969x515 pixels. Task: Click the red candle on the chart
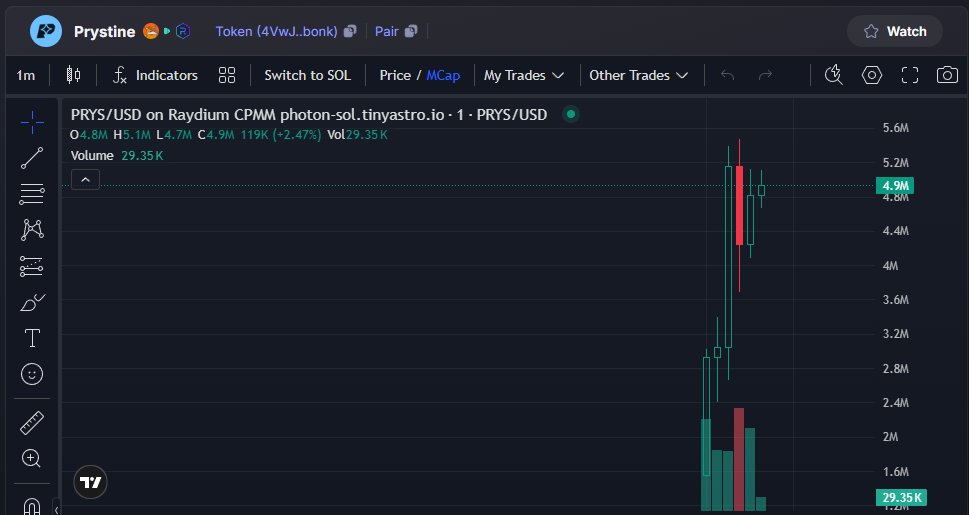pyautogui.click(x=739, y=205)
